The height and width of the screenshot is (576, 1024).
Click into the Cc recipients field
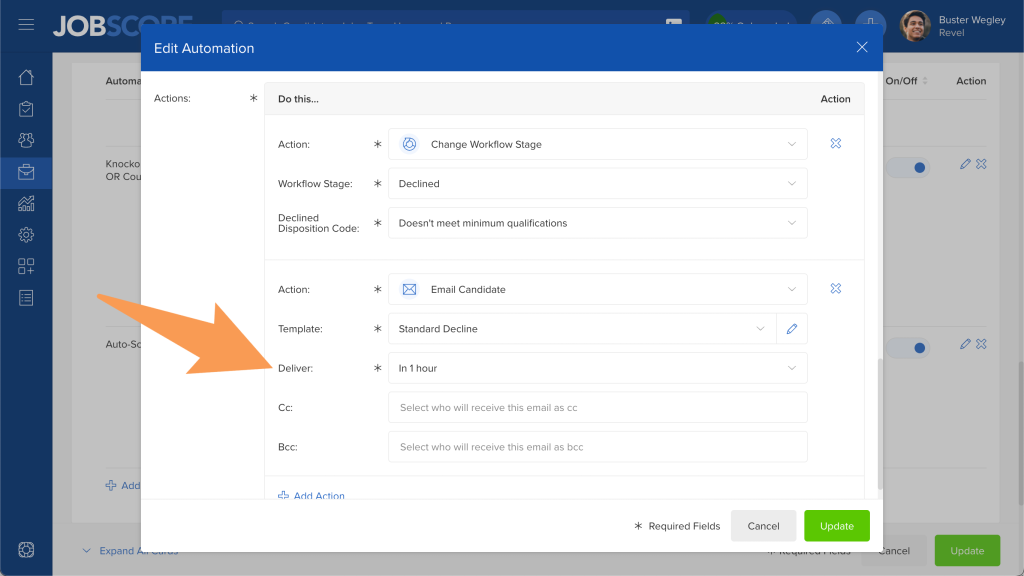tap(597, 408)
